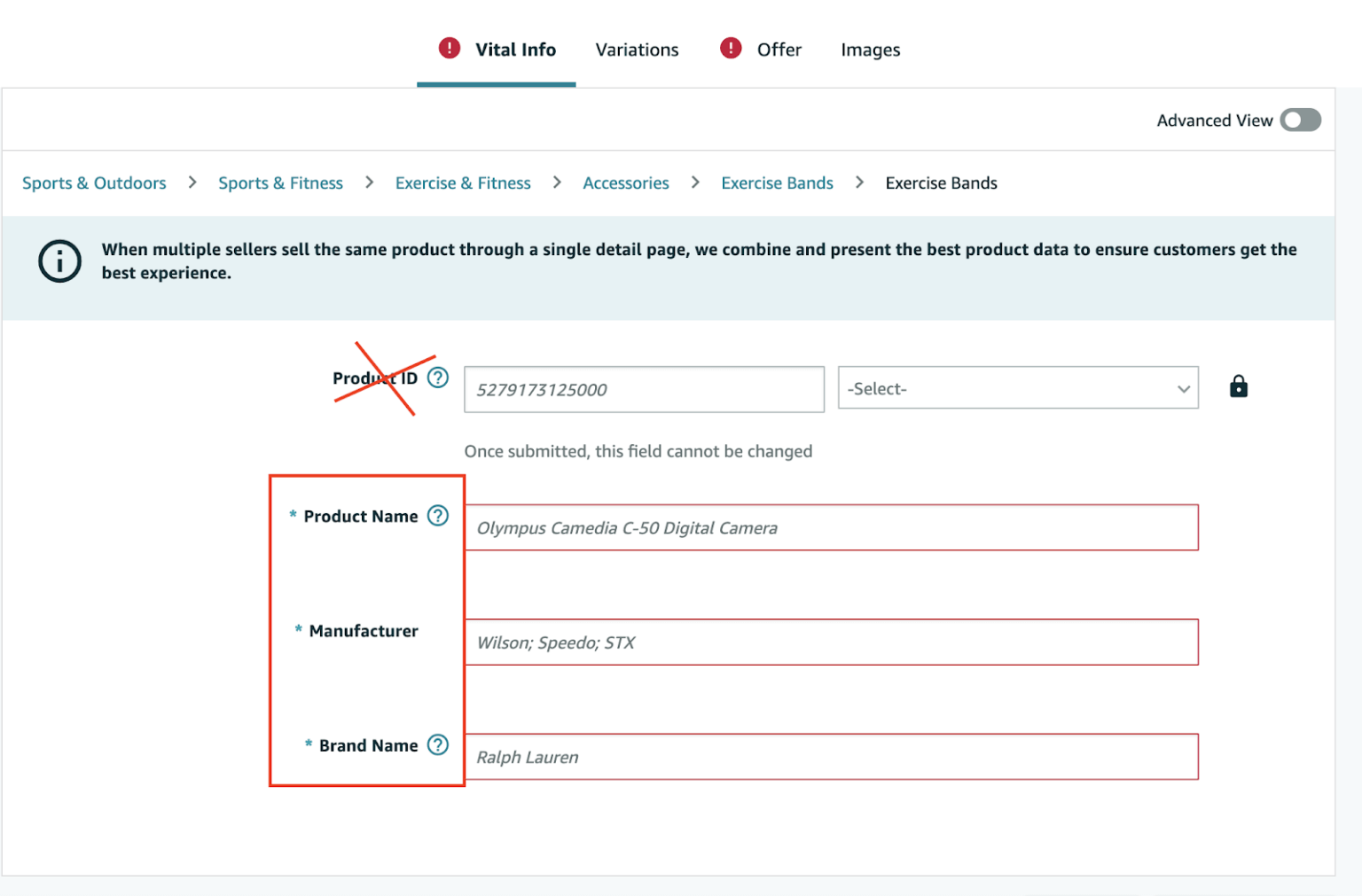This screenshot has height=896, width=1362.
Task: Toggle the Advanced View switch
Action: 1300,120
